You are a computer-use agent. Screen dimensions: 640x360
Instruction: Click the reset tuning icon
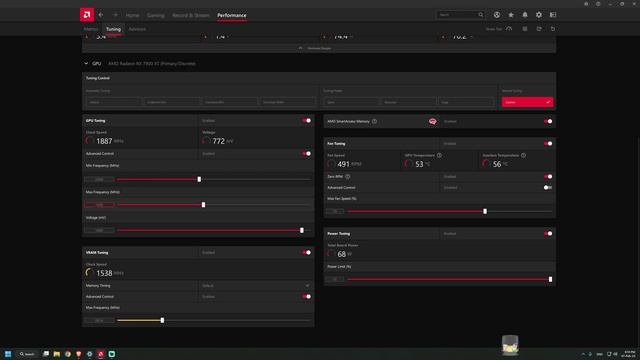click(553, 29)
